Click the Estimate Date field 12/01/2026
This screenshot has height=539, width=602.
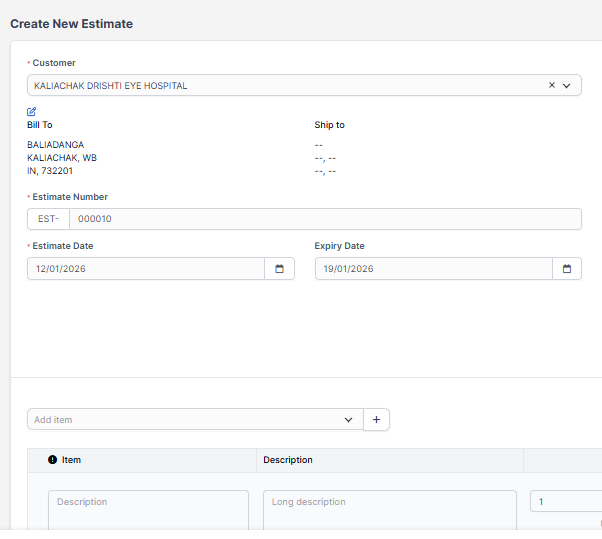[x=145, y=269]
